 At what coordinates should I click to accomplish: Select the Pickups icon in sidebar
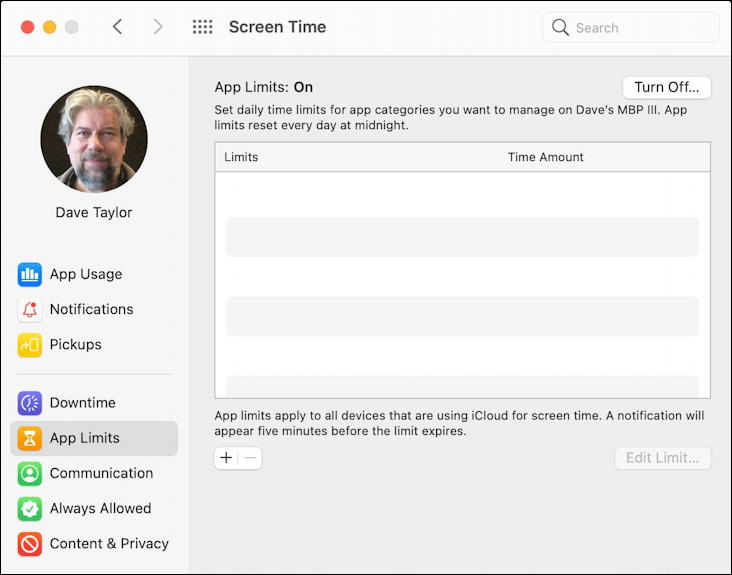(x=29, y=344)
